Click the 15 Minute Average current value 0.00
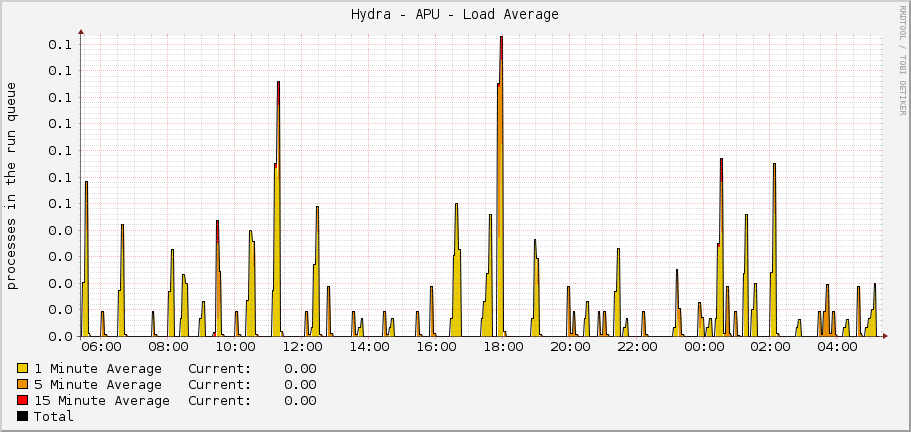This screenshot has width=911, height=432. click(300, 401)
